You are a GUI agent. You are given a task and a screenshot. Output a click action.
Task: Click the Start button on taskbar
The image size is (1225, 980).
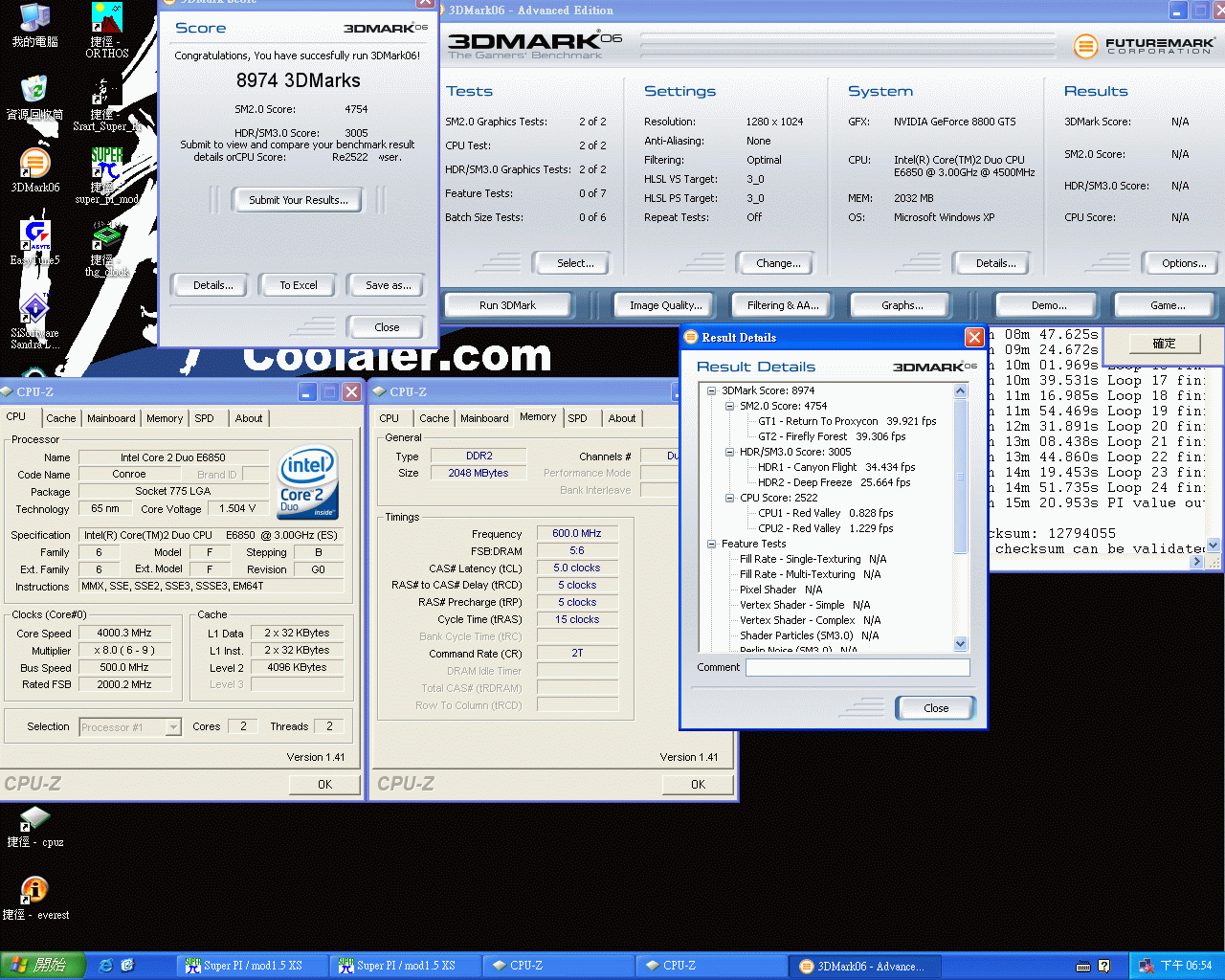(x=43, y=966)
